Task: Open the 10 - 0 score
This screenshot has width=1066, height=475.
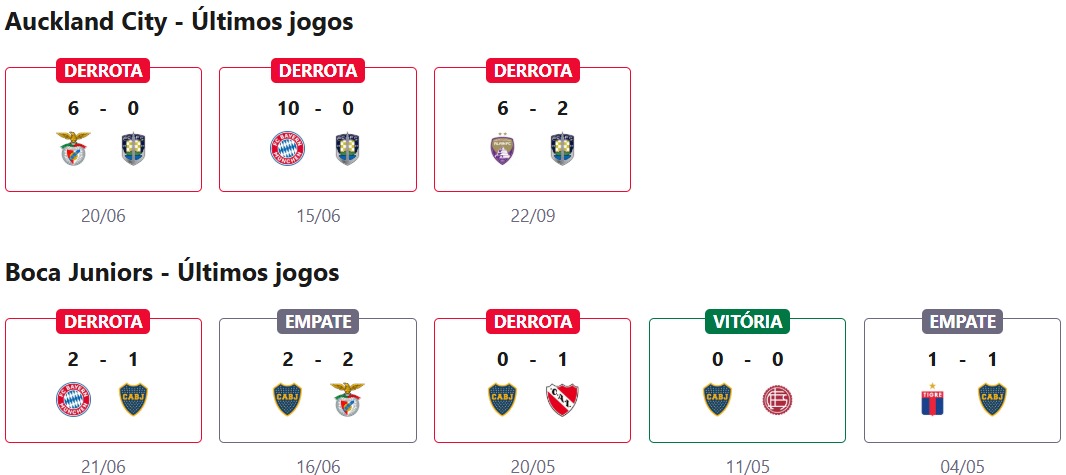Action: click(x=318, y=108)
